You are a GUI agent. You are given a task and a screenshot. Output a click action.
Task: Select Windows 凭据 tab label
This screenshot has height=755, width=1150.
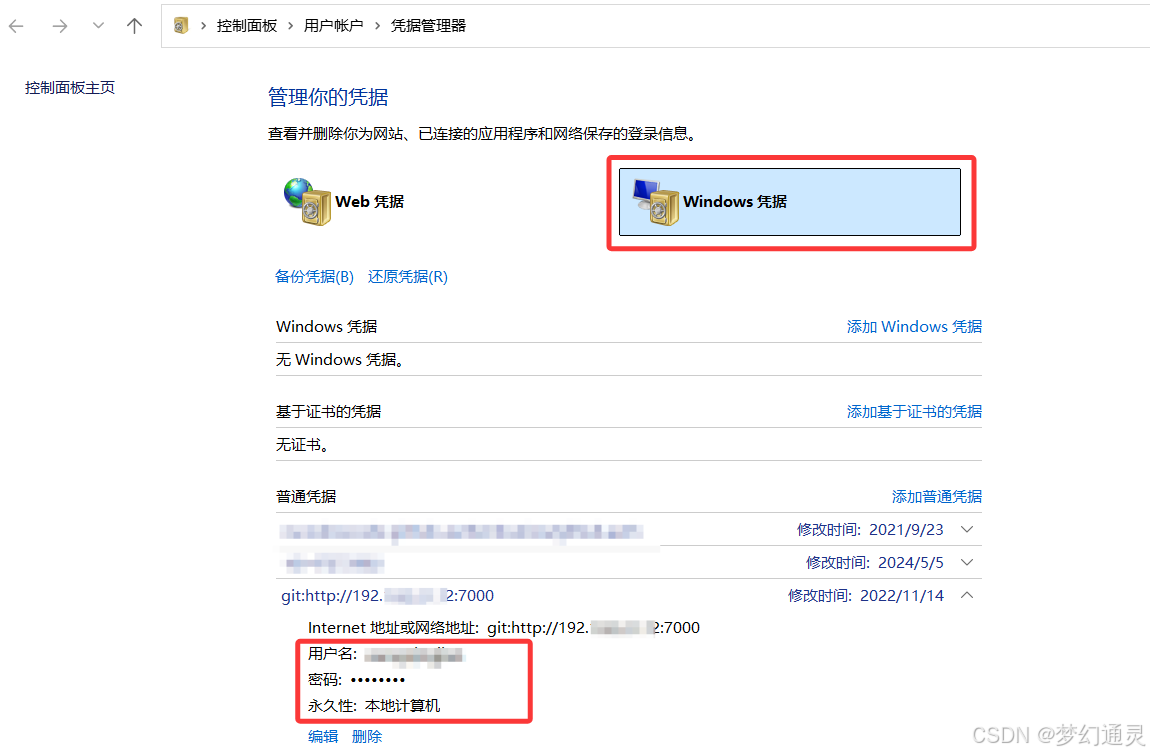(x=735, y=201)
